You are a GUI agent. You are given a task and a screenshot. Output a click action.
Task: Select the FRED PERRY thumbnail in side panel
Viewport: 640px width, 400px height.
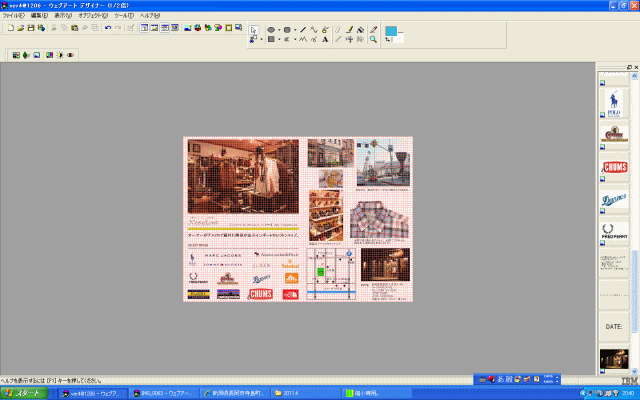(614, 231)
